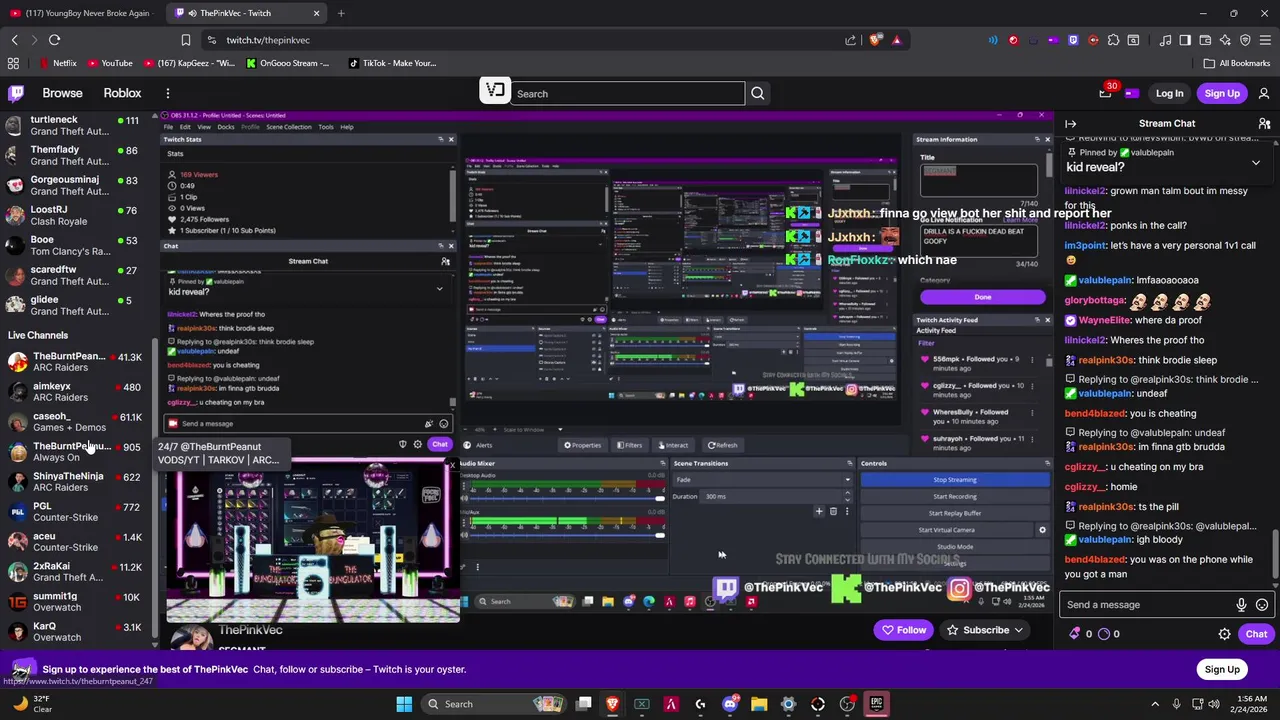
Task: Open caseoh_ channel in Live Channels
Action: (x=75, y=422)
